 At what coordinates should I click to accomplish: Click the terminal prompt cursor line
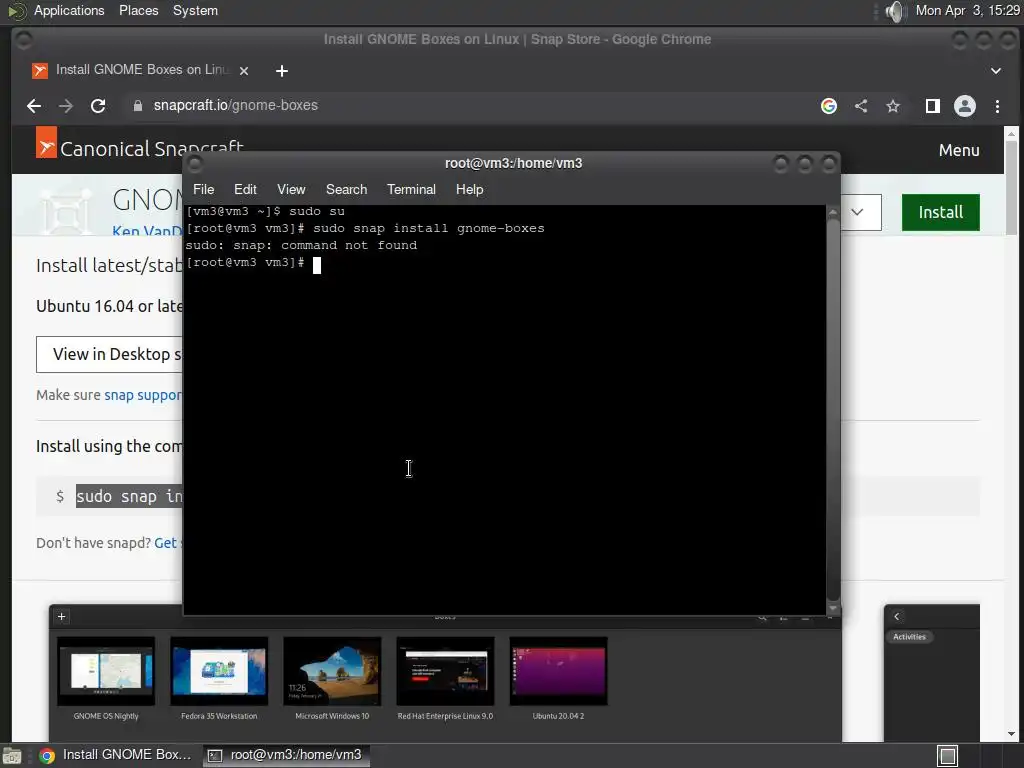pyautogui.click(x=253, y=263)
